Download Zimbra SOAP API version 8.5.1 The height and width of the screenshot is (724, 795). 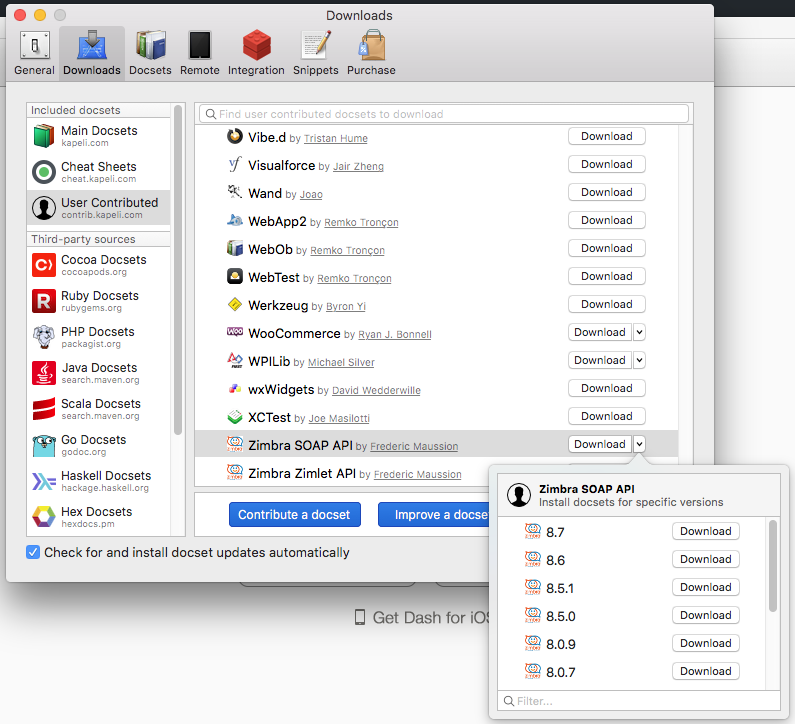tap(705, 587)
